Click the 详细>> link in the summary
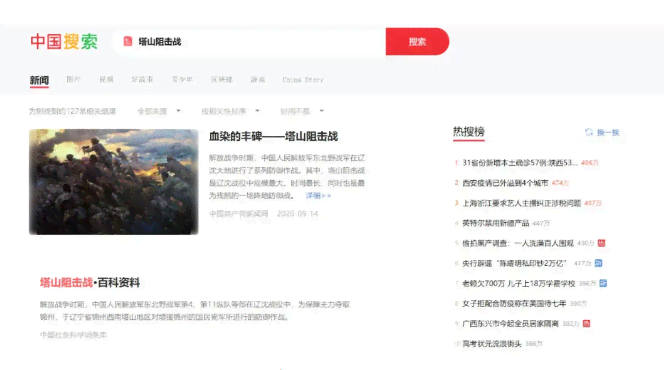664x370 pixels. click(x=318, y=196)
